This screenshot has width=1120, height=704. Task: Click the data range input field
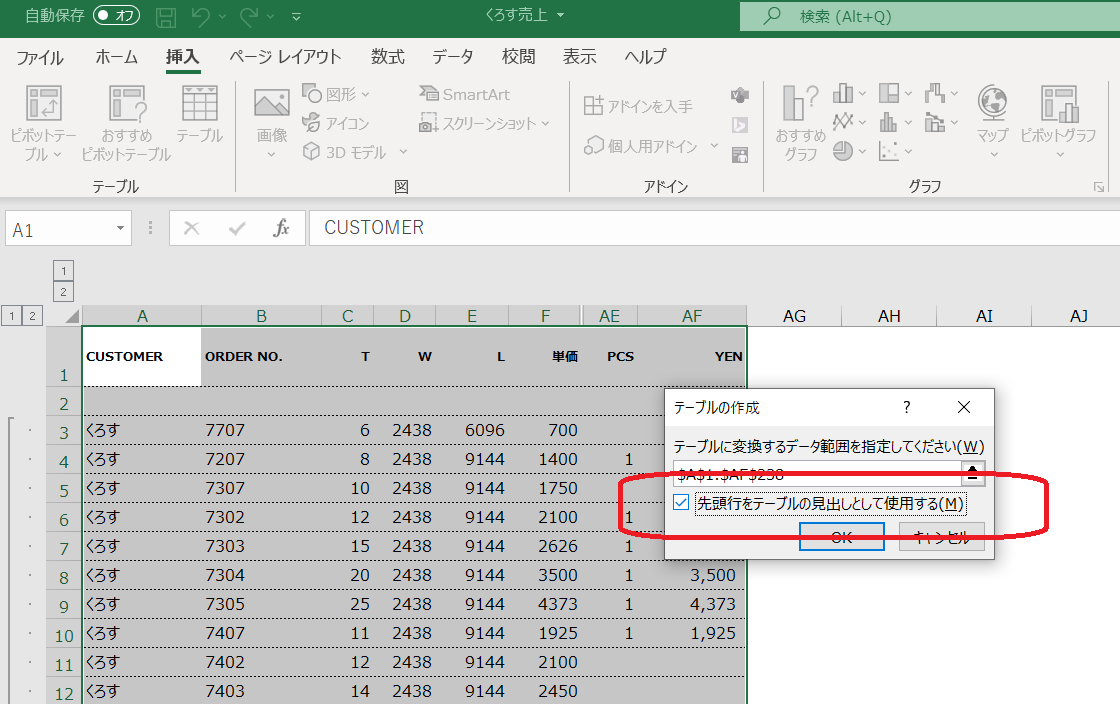[x=817, y=473]
